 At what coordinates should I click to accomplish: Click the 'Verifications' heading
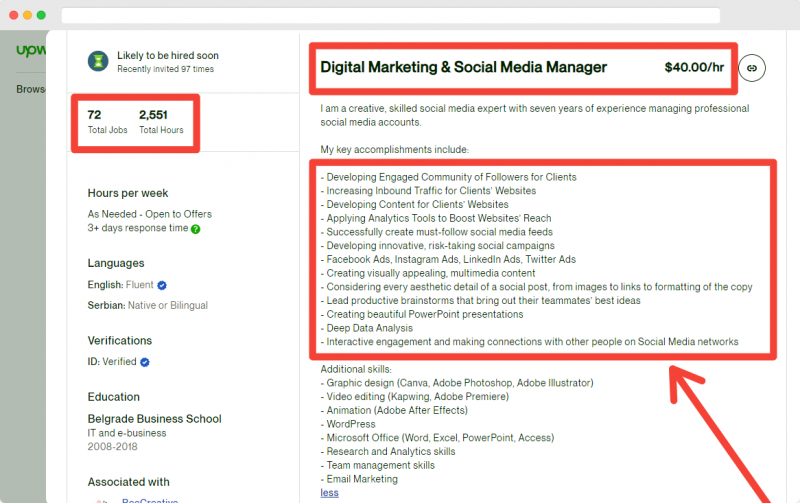tap(119, 341)
